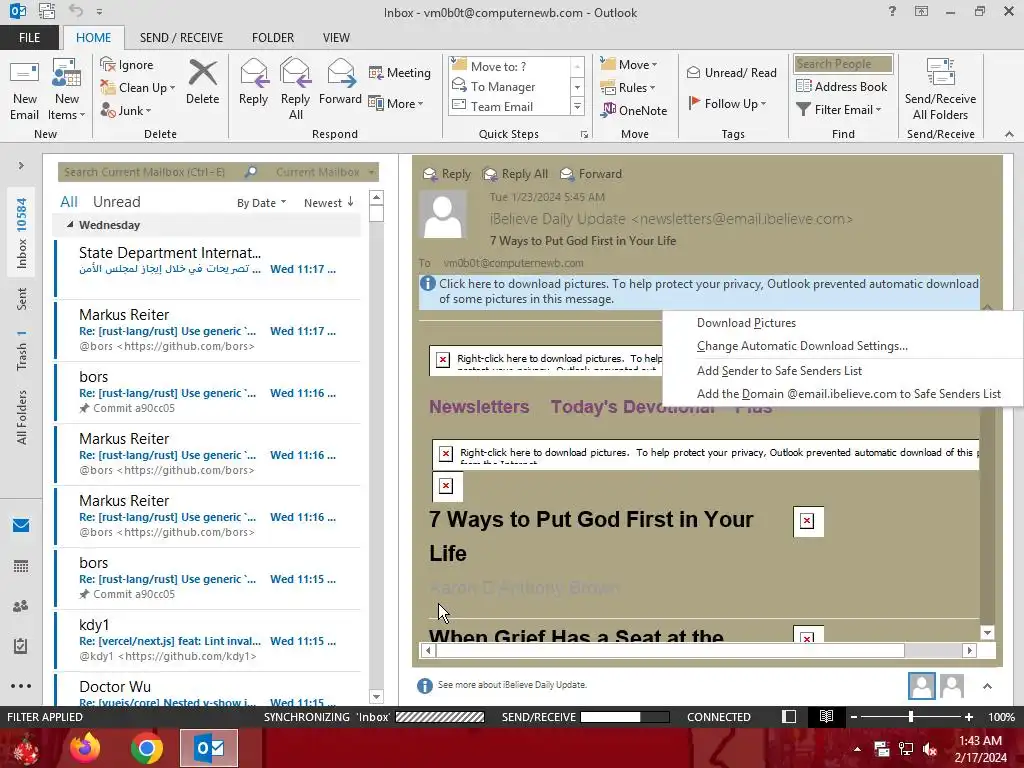Click Reply All in reading pane
1024x768 pixels.
point(515,174)
